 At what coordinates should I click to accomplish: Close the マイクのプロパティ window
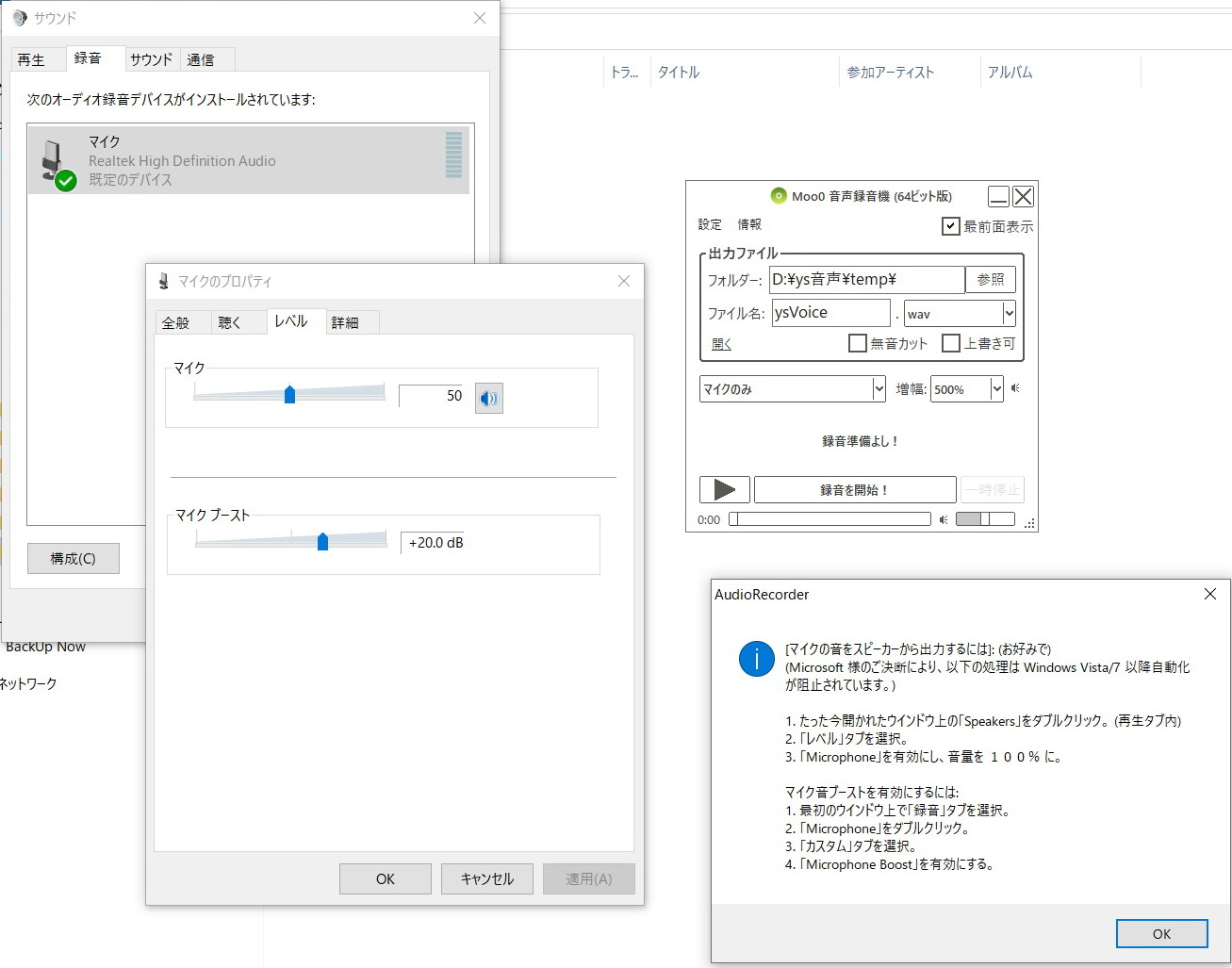tap(624, 281)
